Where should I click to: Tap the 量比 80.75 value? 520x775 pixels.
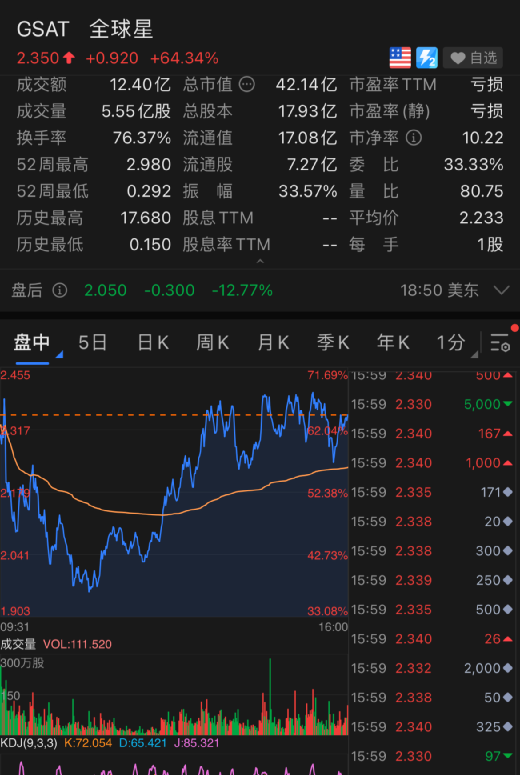pyautogui.click(x=482, y=191)
